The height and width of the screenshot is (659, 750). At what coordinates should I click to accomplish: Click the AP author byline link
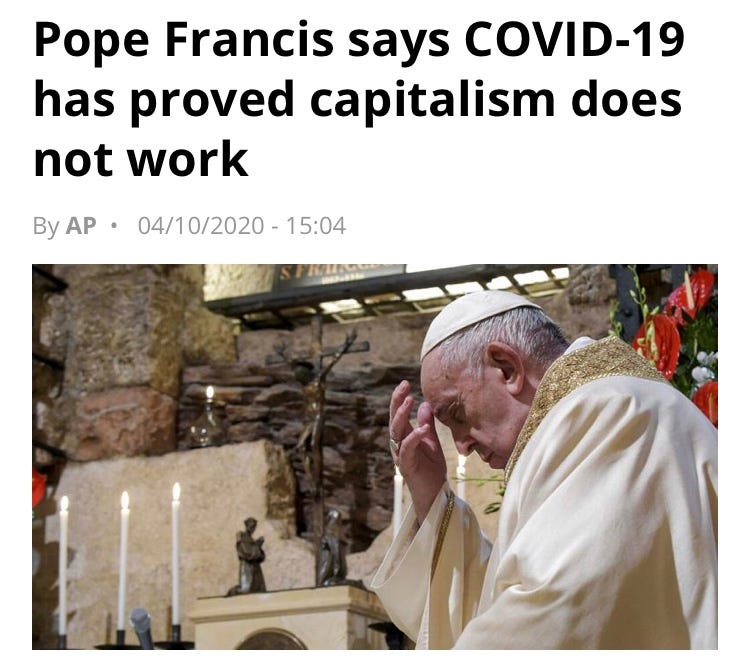81,226
